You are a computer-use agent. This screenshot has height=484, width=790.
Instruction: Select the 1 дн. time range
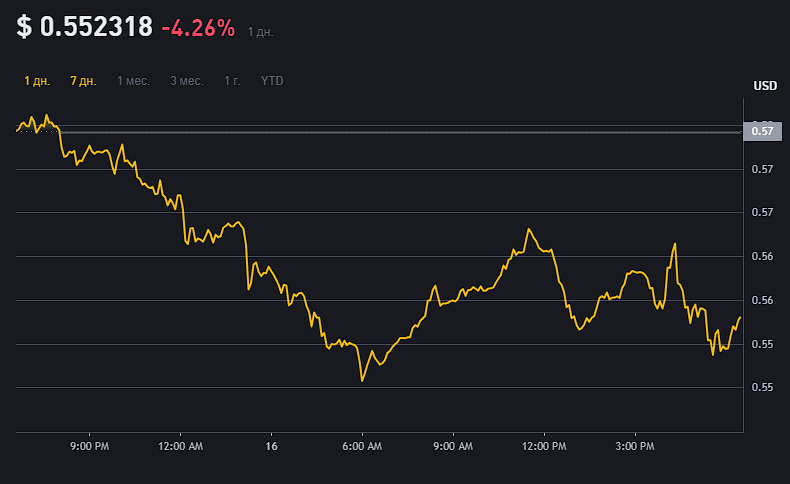[37, 81]
